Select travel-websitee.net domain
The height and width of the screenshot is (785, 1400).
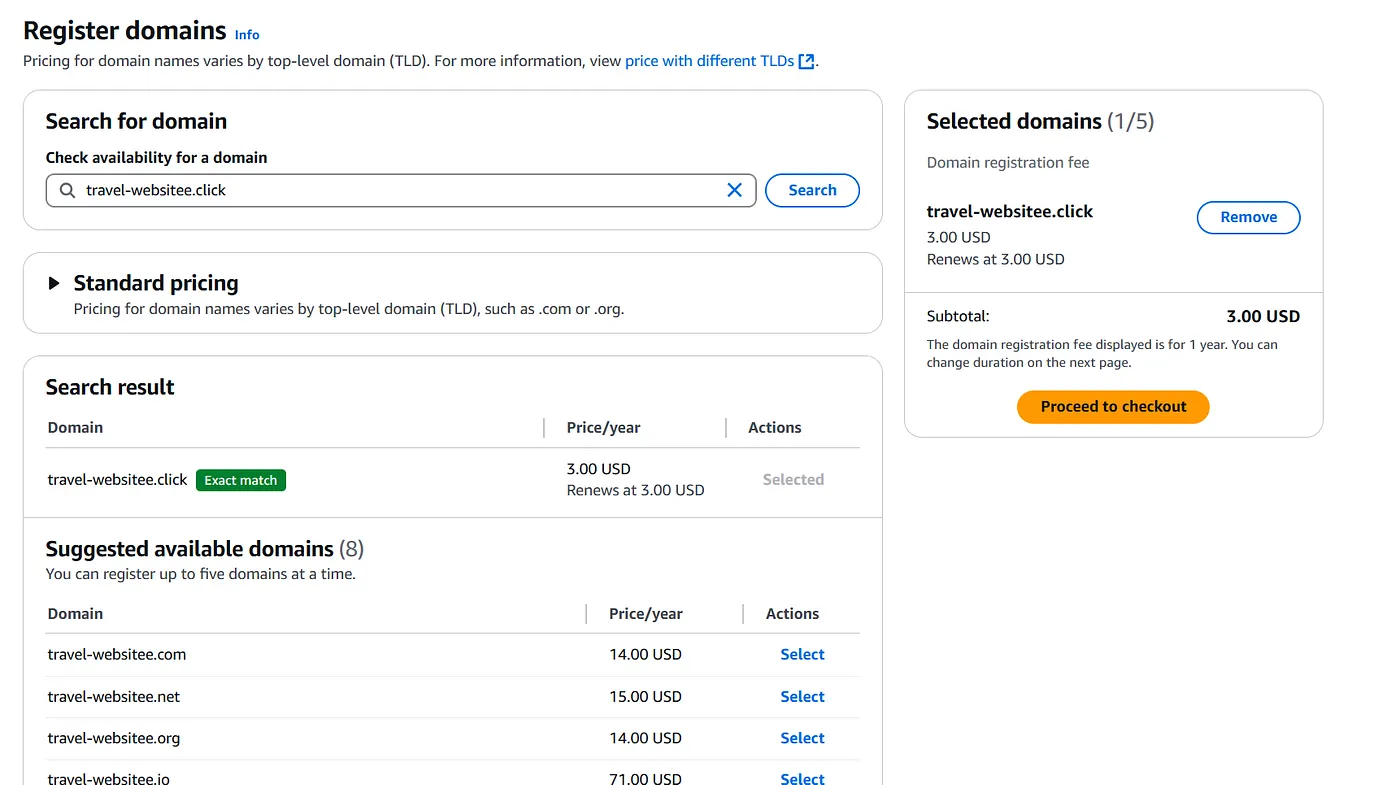(x=802, y=696)
